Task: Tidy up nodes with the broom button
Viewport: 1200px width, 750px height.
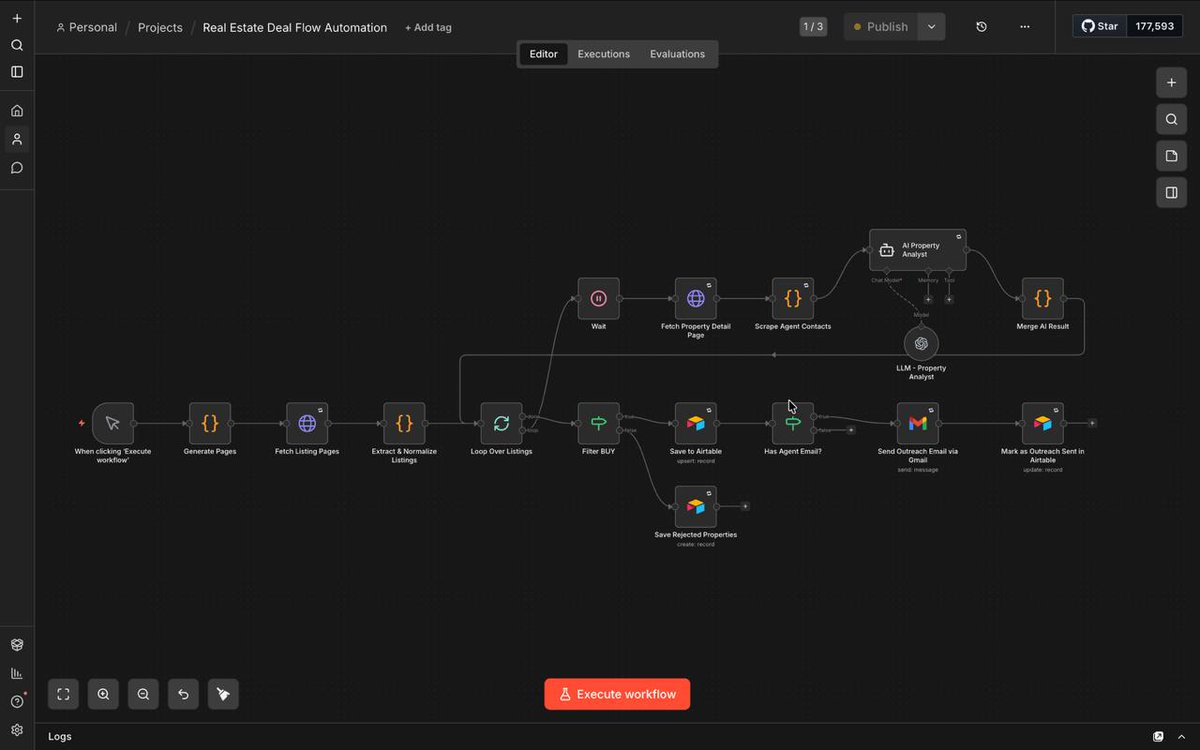Action: click(x=223, y=694)
